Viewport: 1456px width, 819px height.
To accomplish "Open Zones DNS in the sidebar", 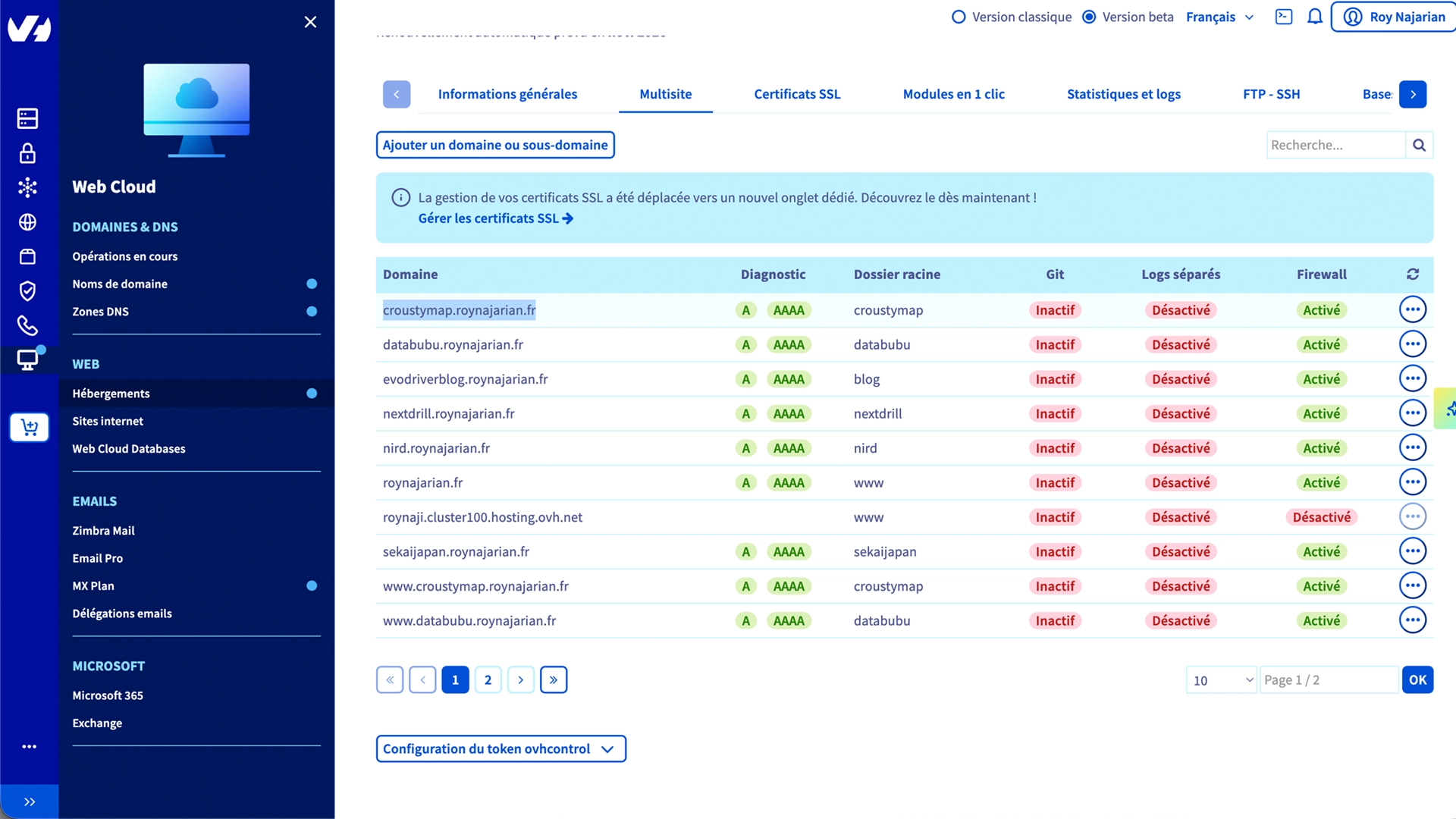I will 100,311.
